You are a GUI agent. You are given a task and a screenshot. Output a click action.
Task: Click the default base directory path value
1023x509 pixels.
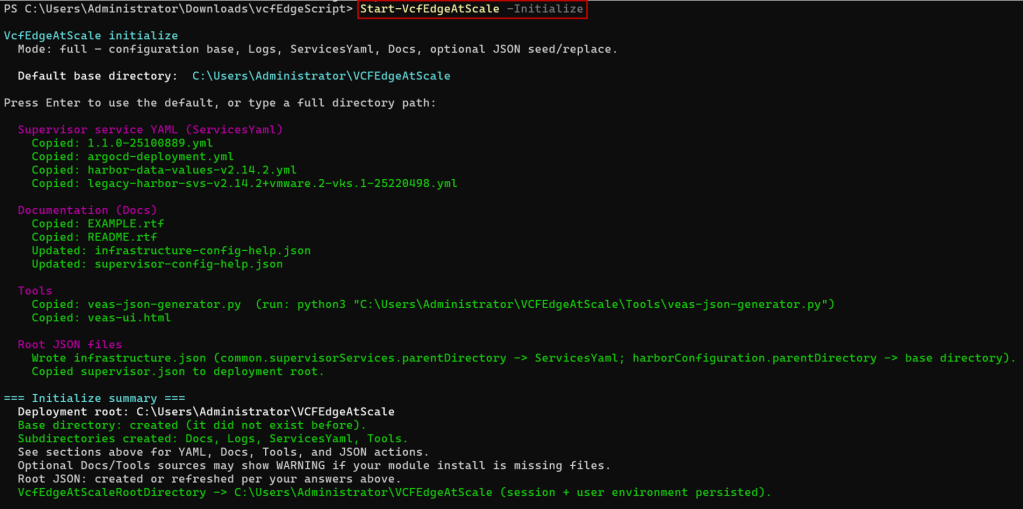point(321,76)
